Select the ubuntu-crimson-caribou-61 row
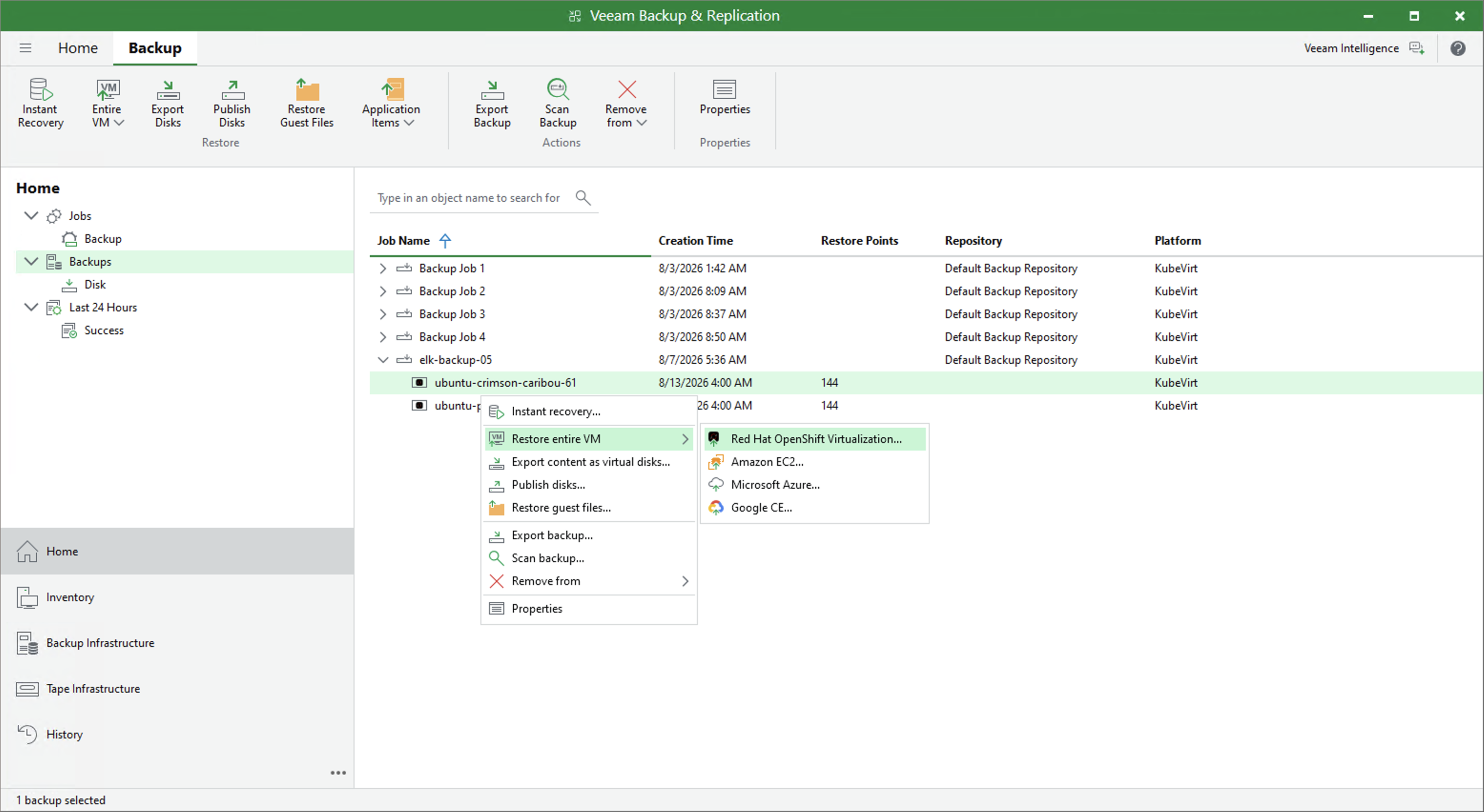Image resolution: width=1484 pixels, height=812 pixels. tap(926, 382)
